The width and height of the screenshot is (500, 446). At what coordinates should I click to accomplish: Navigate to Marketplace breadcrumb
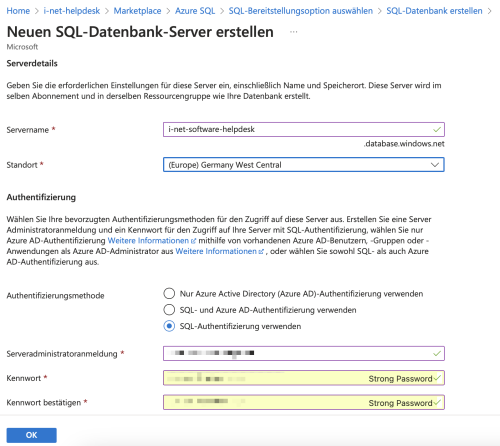pyautogui.click(x=137, y=11)
